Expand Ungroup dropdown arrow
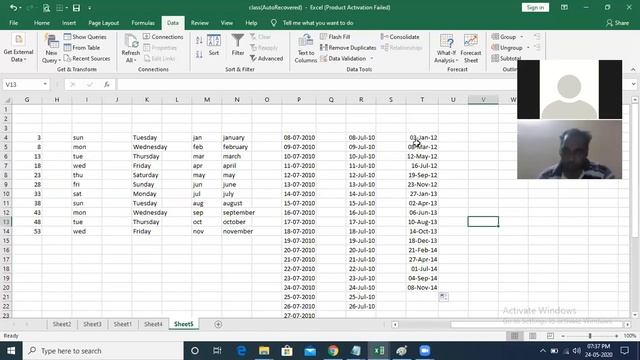The height and width of the screenshot is (360, 640). click(x=528, y=48)
